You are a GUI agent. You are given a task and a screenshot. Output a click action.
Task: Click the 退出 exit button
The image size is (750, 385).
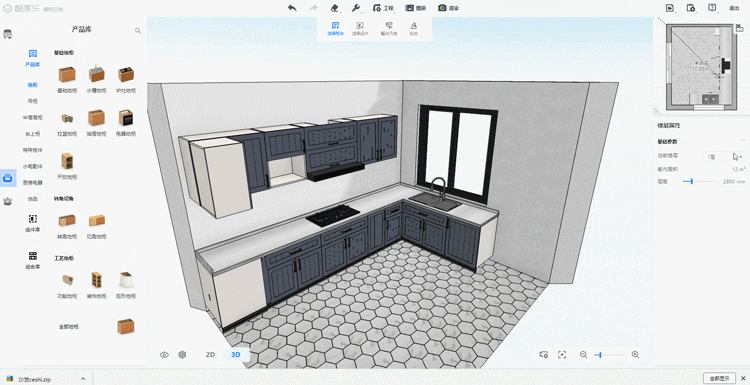click(x=734, y=8)
